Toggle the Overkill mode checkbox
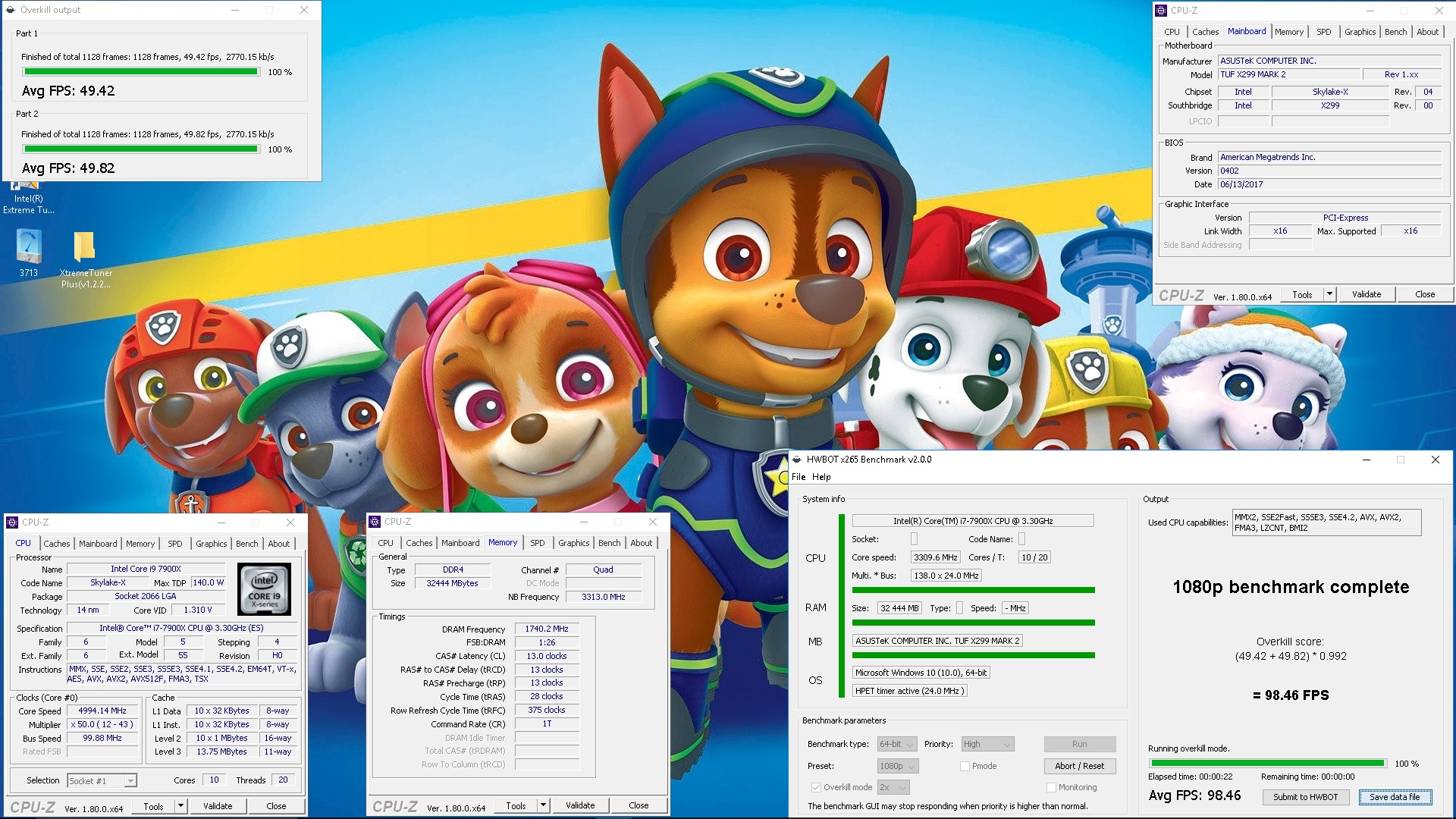The width and height of the screenshot is (1456, 819). (x=816, y=787)
